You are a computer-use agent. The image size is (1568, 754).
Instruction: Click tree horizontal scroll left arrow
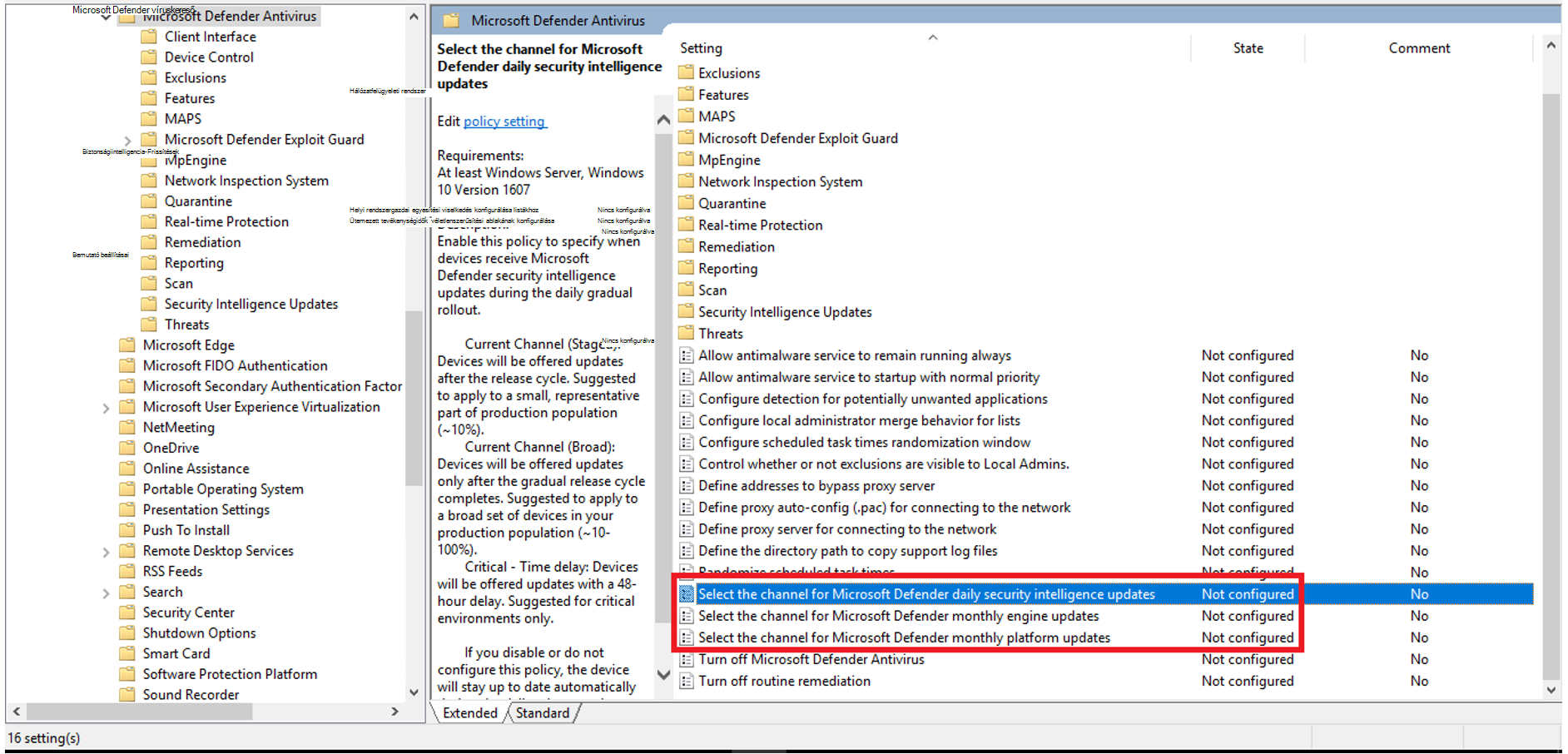coord(17,712)
